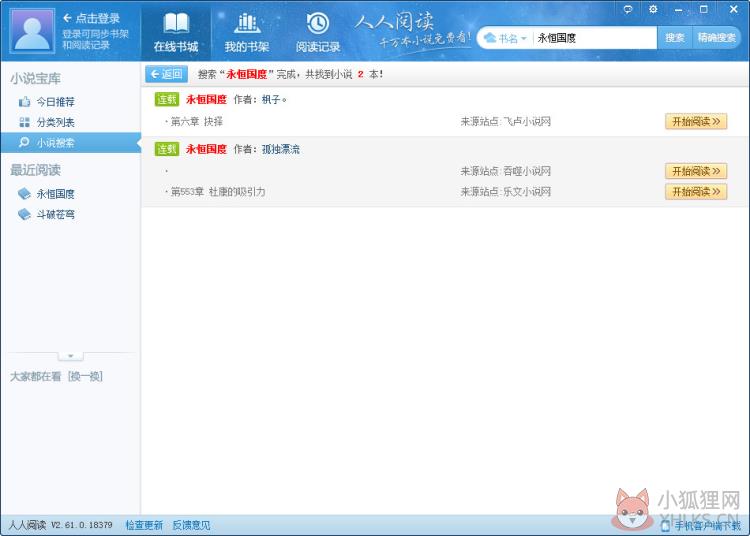The image size is (750, 536).
Task: Open the 我的书架 bookshelf tab
Action: tap(247, 33)
